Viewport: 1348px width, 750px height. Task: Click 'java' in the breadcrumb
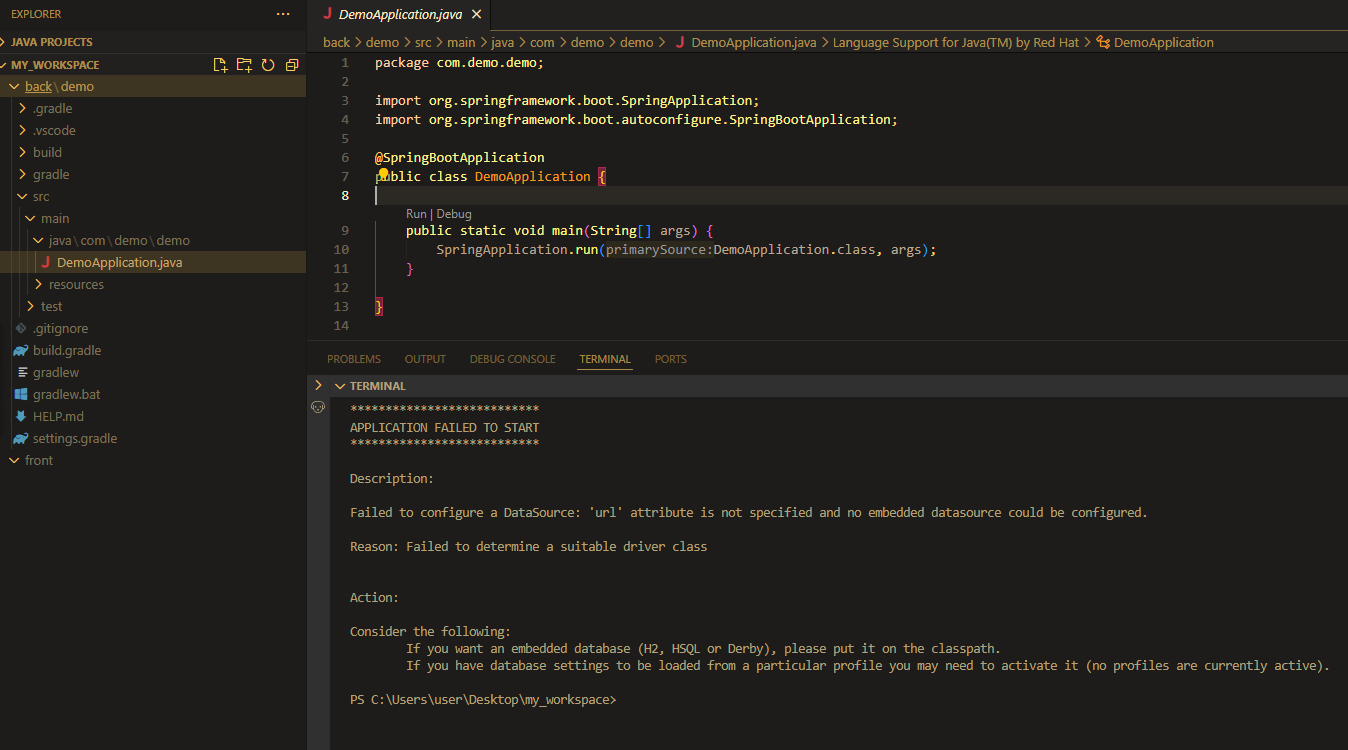pos(502,43)
